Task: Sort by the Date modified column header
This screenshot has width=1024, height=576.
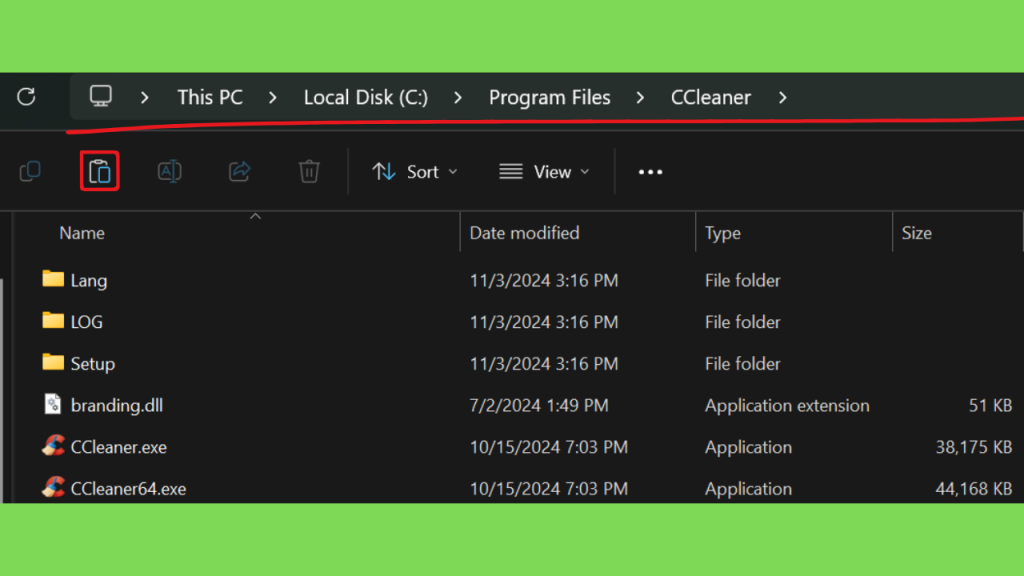Action: pyautogui.click(x=524, y=233)
